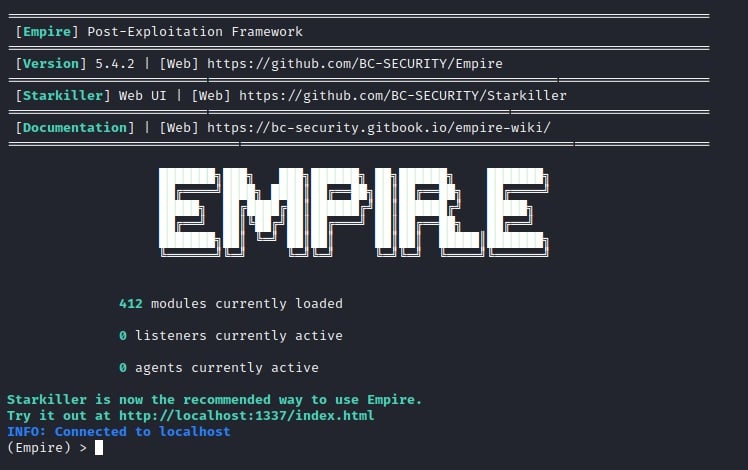Open the localhost:1337 index.html link
Image resolution: width=748 pixels, height=470 pixels.
coord(246,416)
